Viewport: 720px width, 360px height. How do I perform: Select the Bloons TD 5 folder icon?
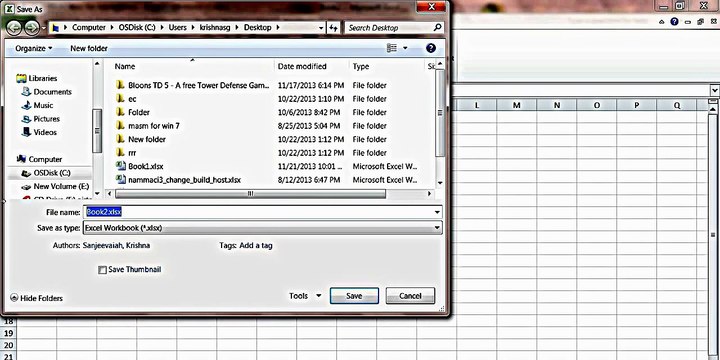pyautogui.click(x=120, y=85)
